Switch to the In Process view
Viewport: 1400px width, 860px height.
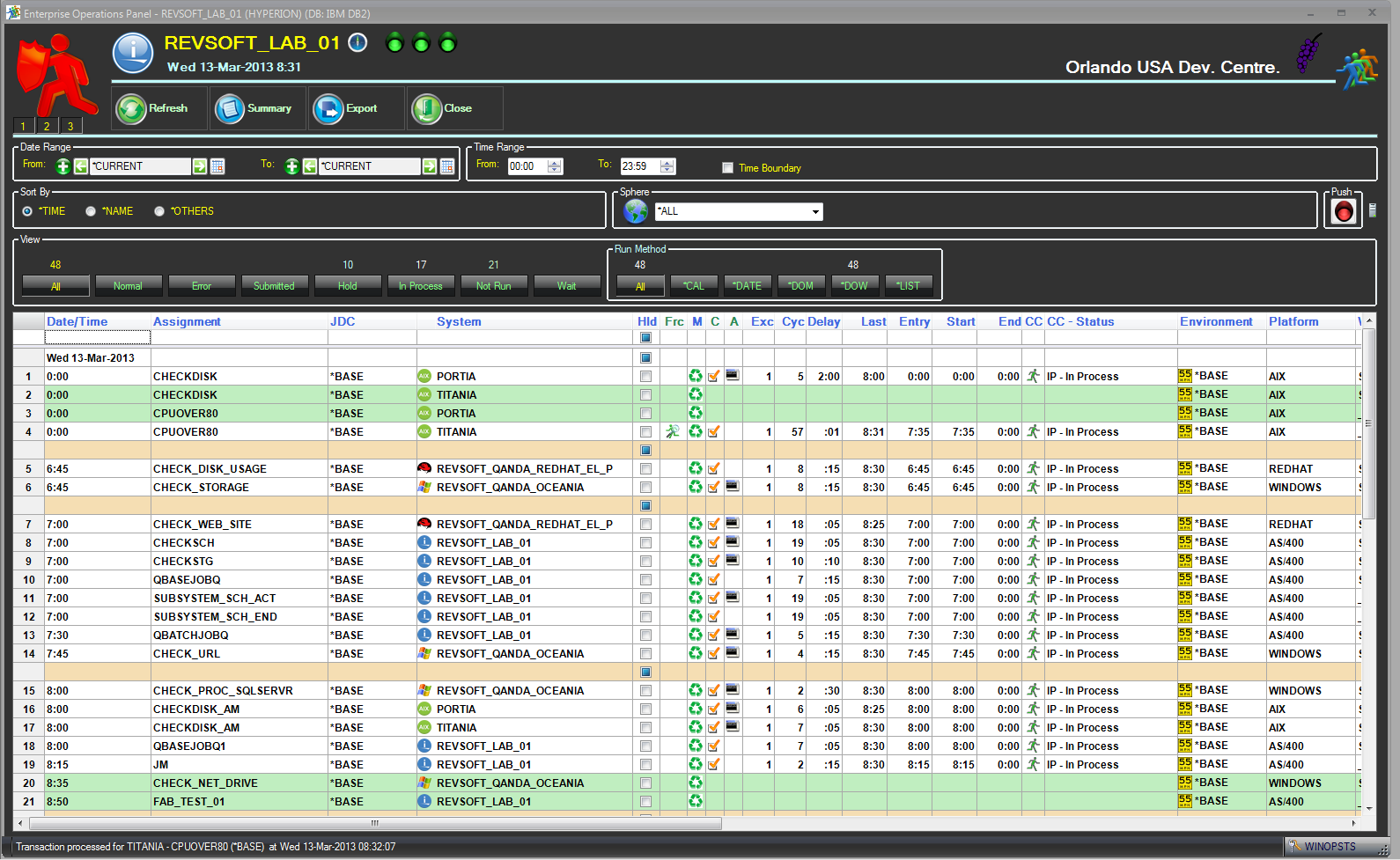pyautogui.click(x=421, y=286)
